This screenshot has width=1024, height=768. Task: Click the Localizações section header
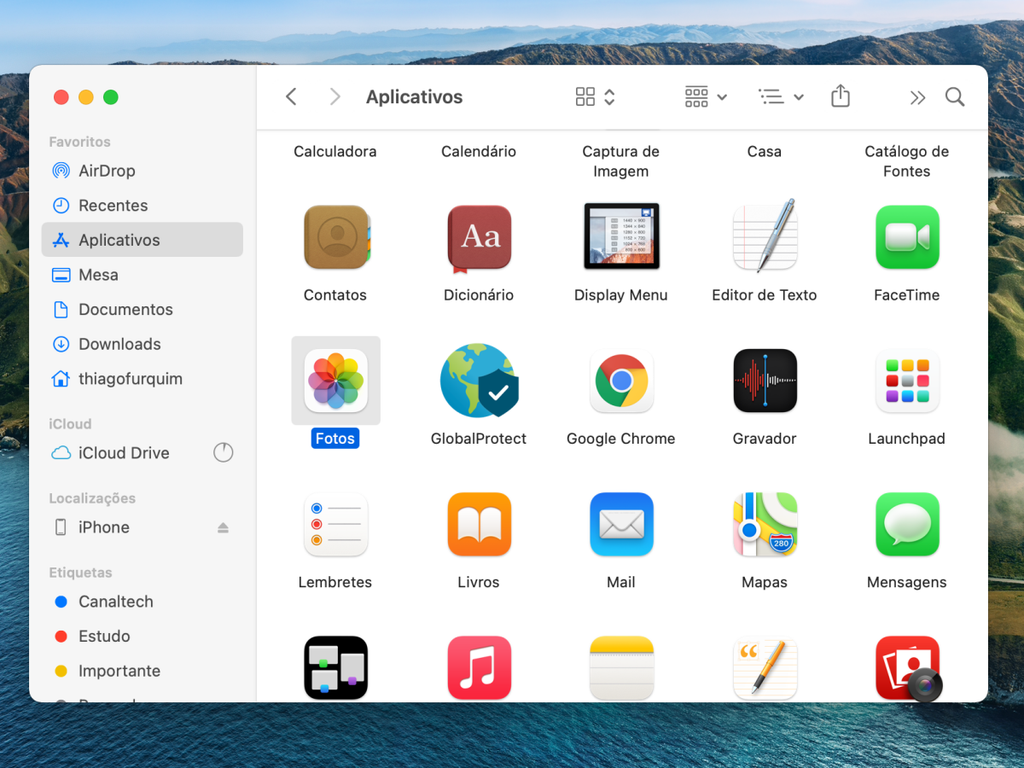tap(92, 498)
